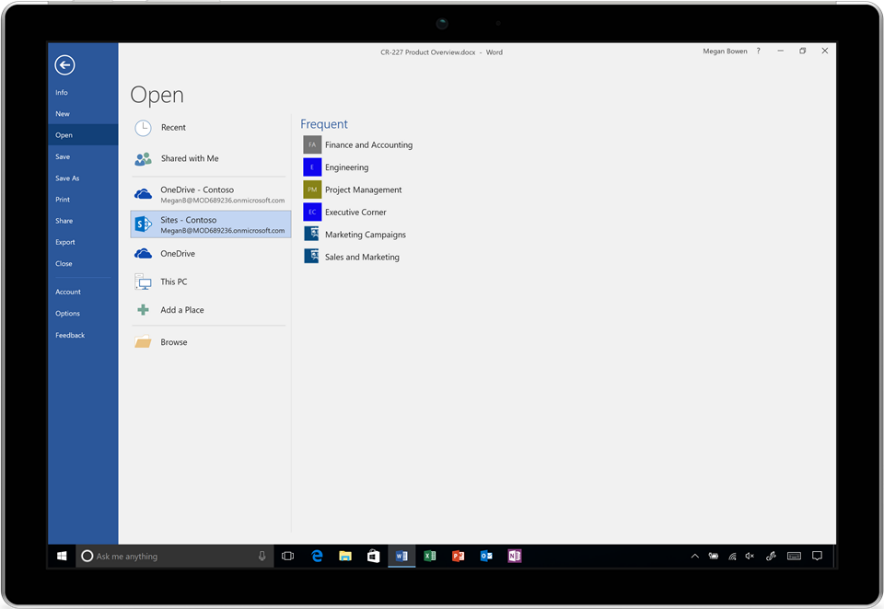Click the back arrow in Backstage view
The width and height of the screenshot is (884, 609).
65,65
